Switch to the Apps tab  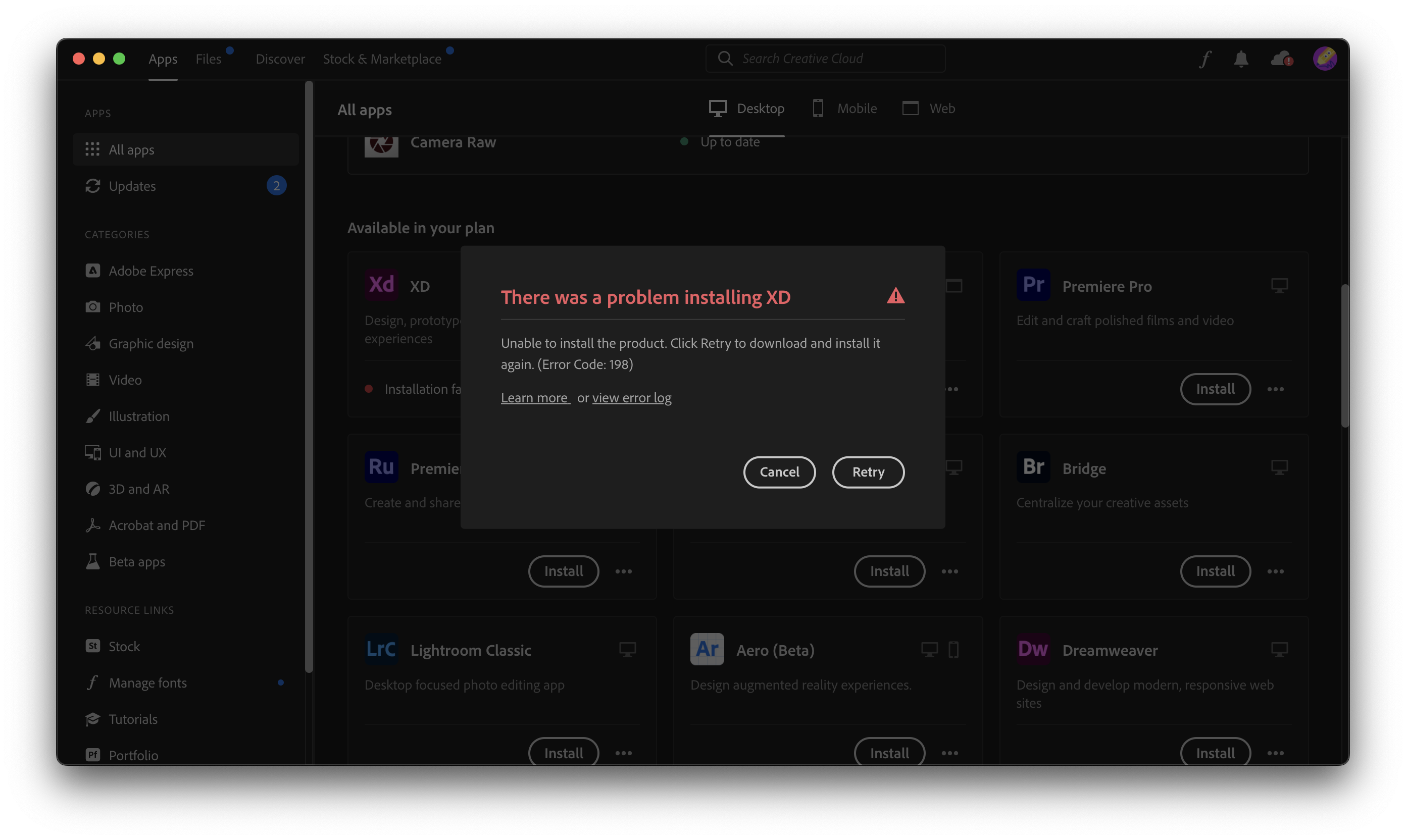163,59
